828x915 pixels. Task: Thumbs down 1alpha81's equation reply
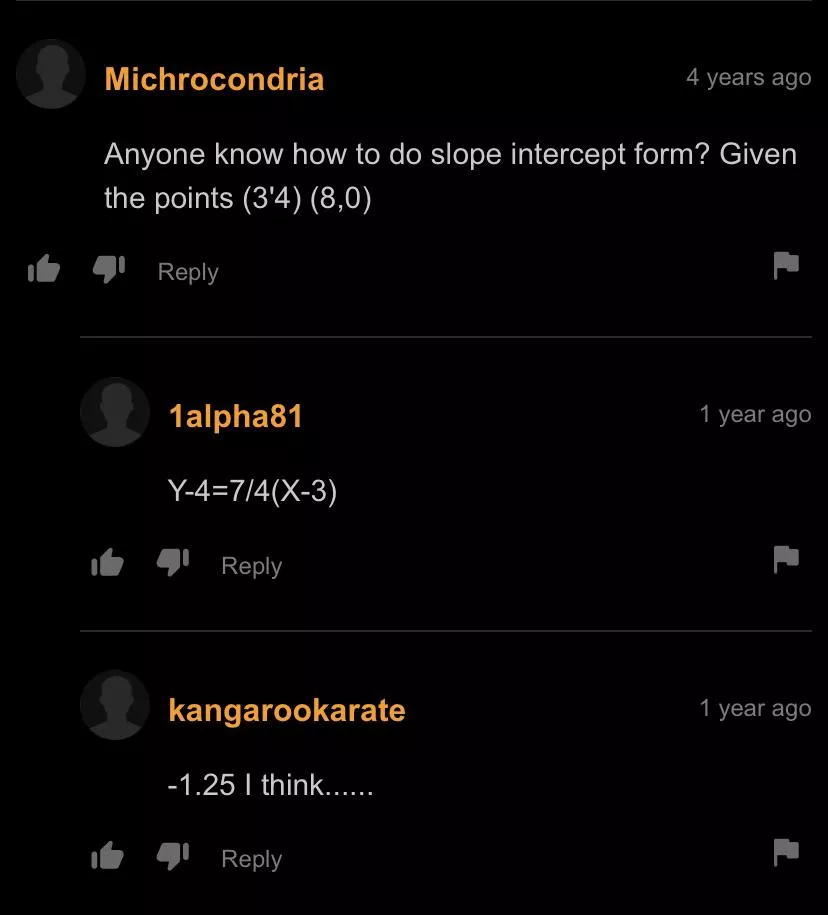coord(173,563)
